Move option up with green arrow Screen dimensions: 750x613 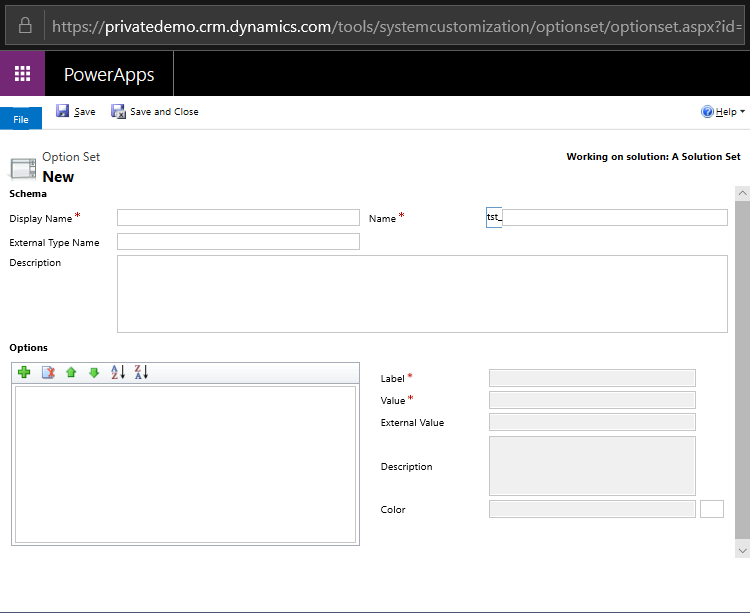click(71, 373)
